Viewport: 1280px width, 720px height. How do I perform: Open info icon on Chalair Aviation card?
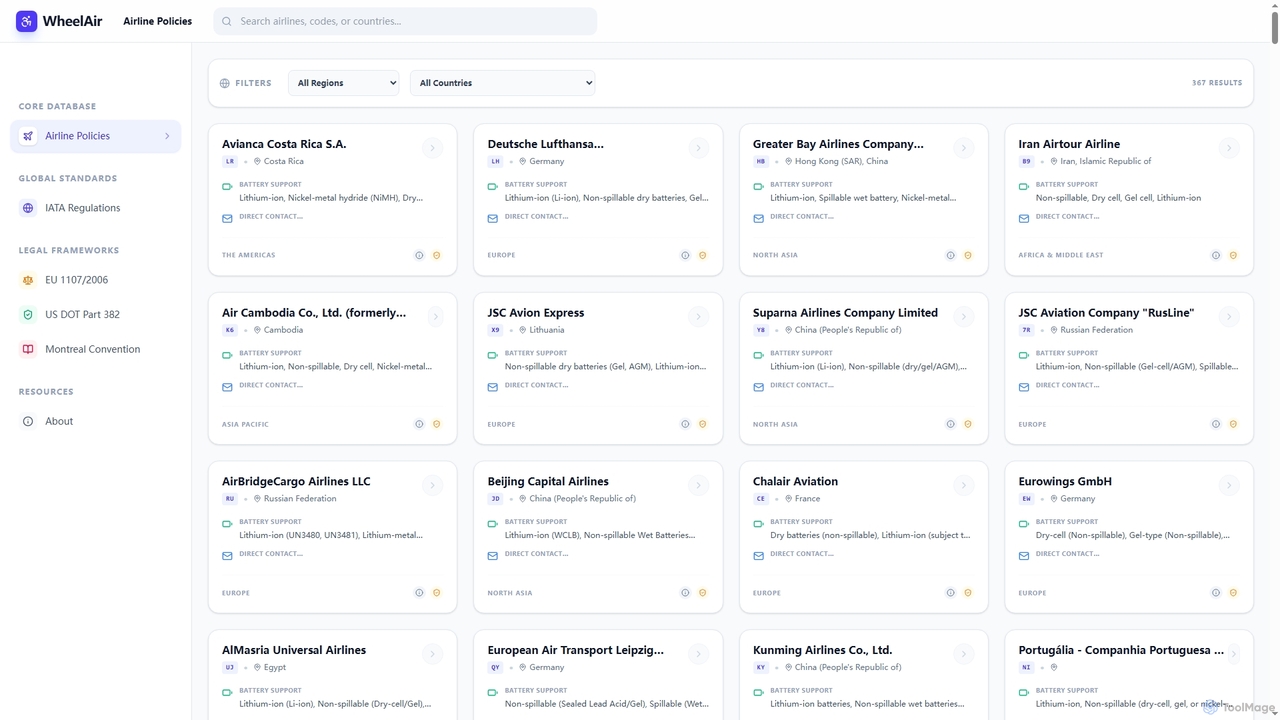pyautogui.click(x=950, y=593)
